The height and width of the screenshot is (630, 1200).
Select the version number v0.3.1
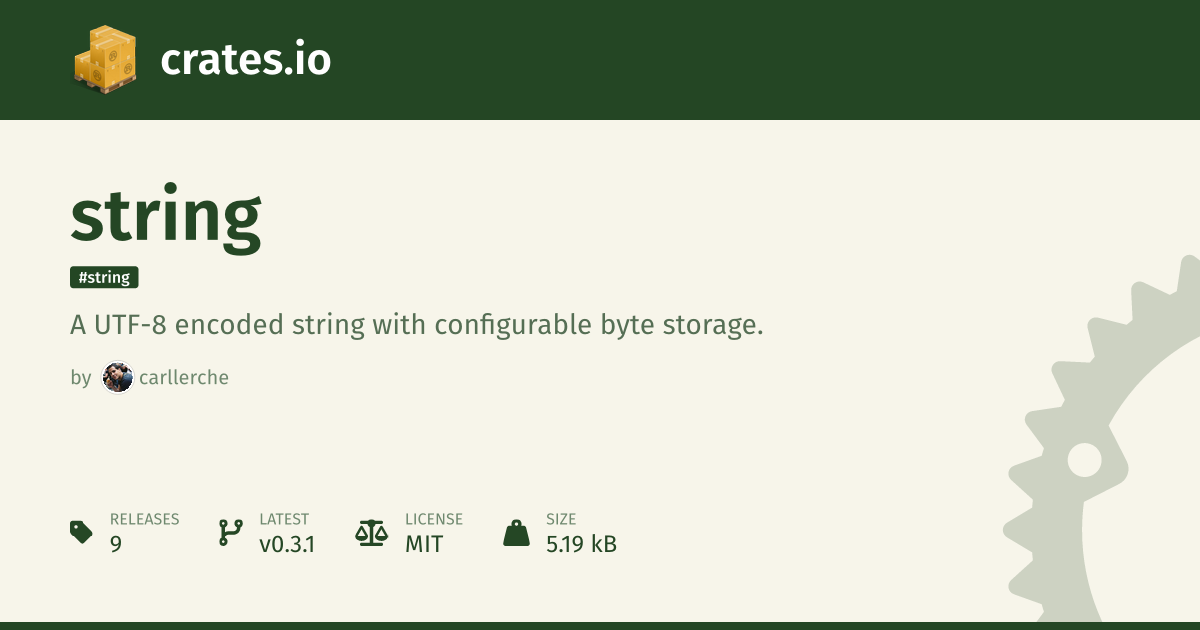pos(287,545)
